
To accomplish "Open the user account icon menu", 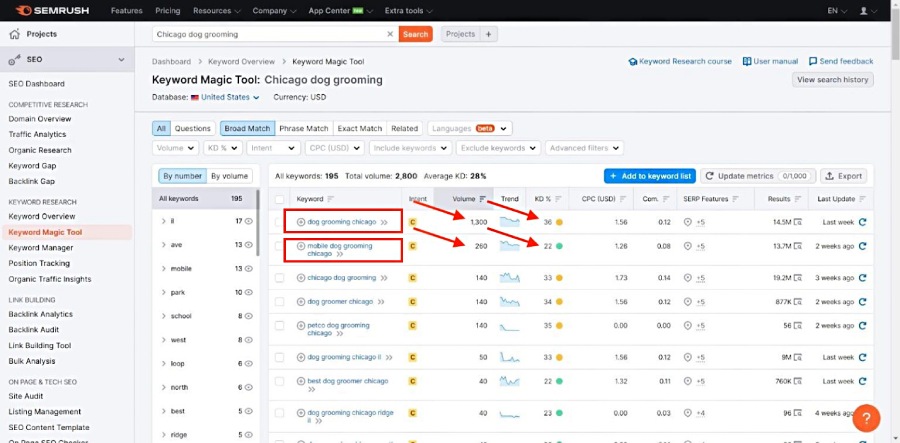I will click(x=867, y=11).
